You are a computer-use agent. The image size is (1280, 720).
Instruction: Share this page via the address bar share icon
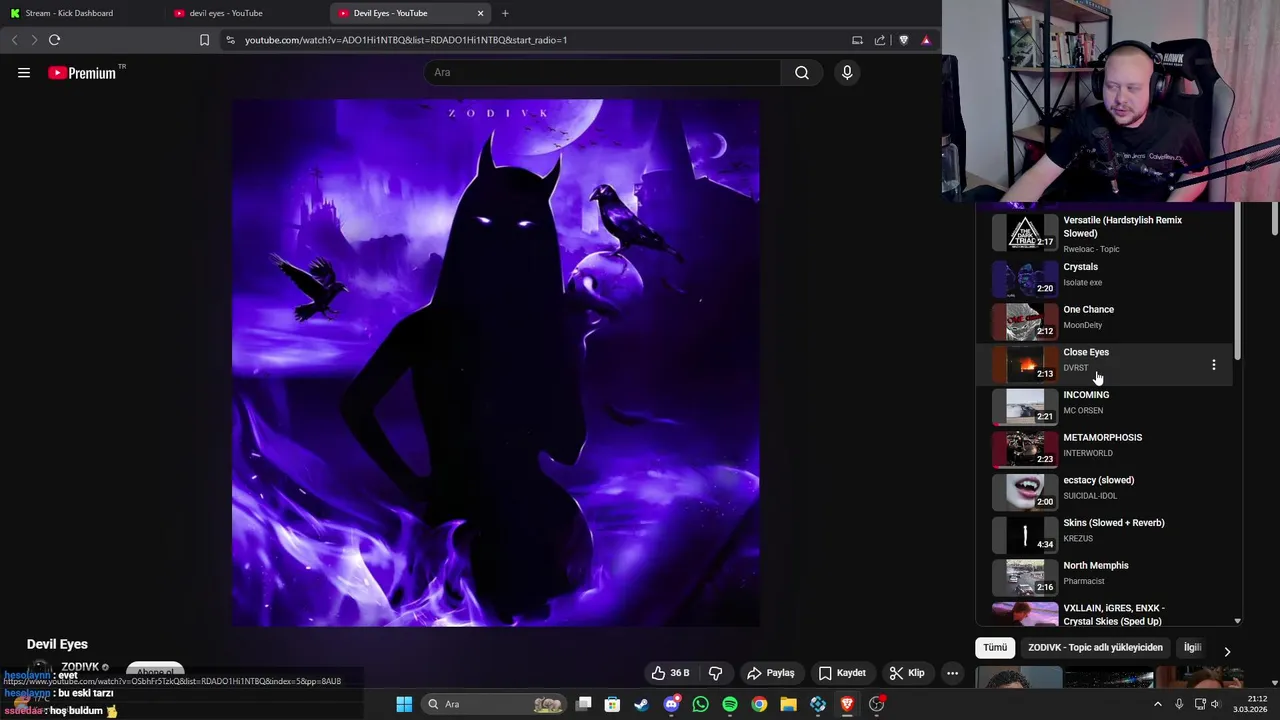pyautogui.click(x=880, y=40)
